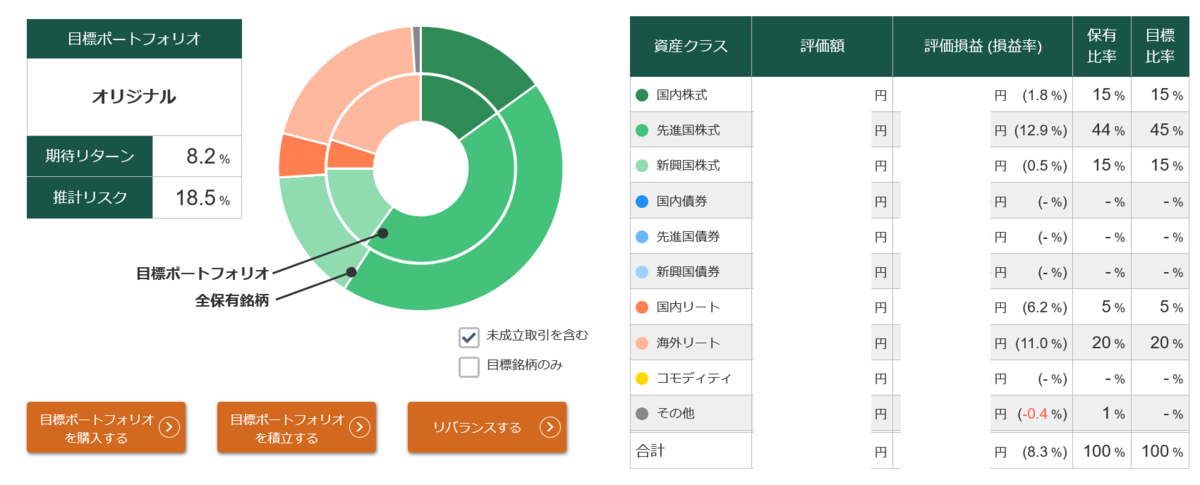
Task: Click 目標比率 column header
Action: click(x=1160, y=46)
